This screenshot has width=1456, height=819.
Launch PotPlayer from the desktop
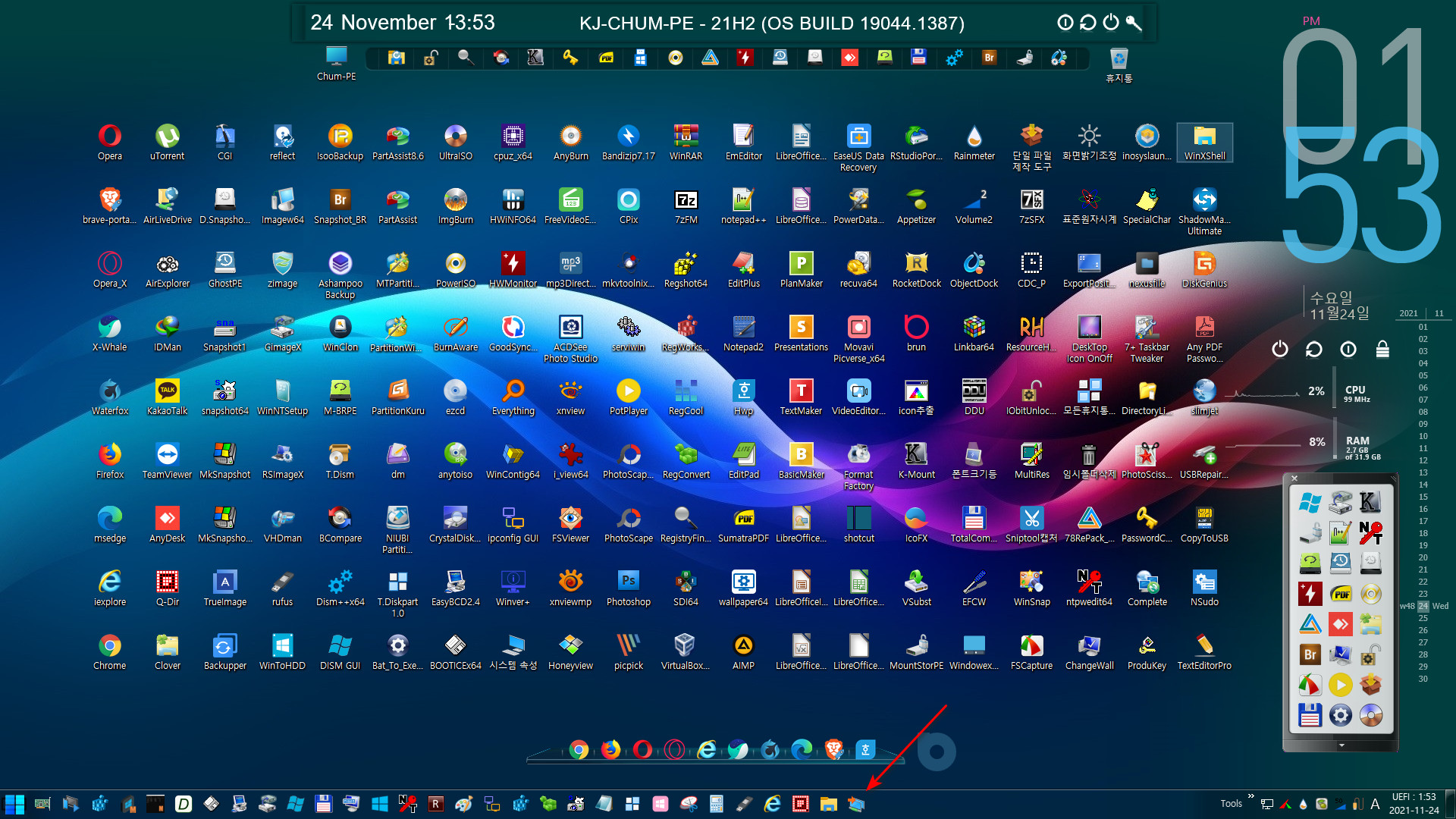pos(628,397)
